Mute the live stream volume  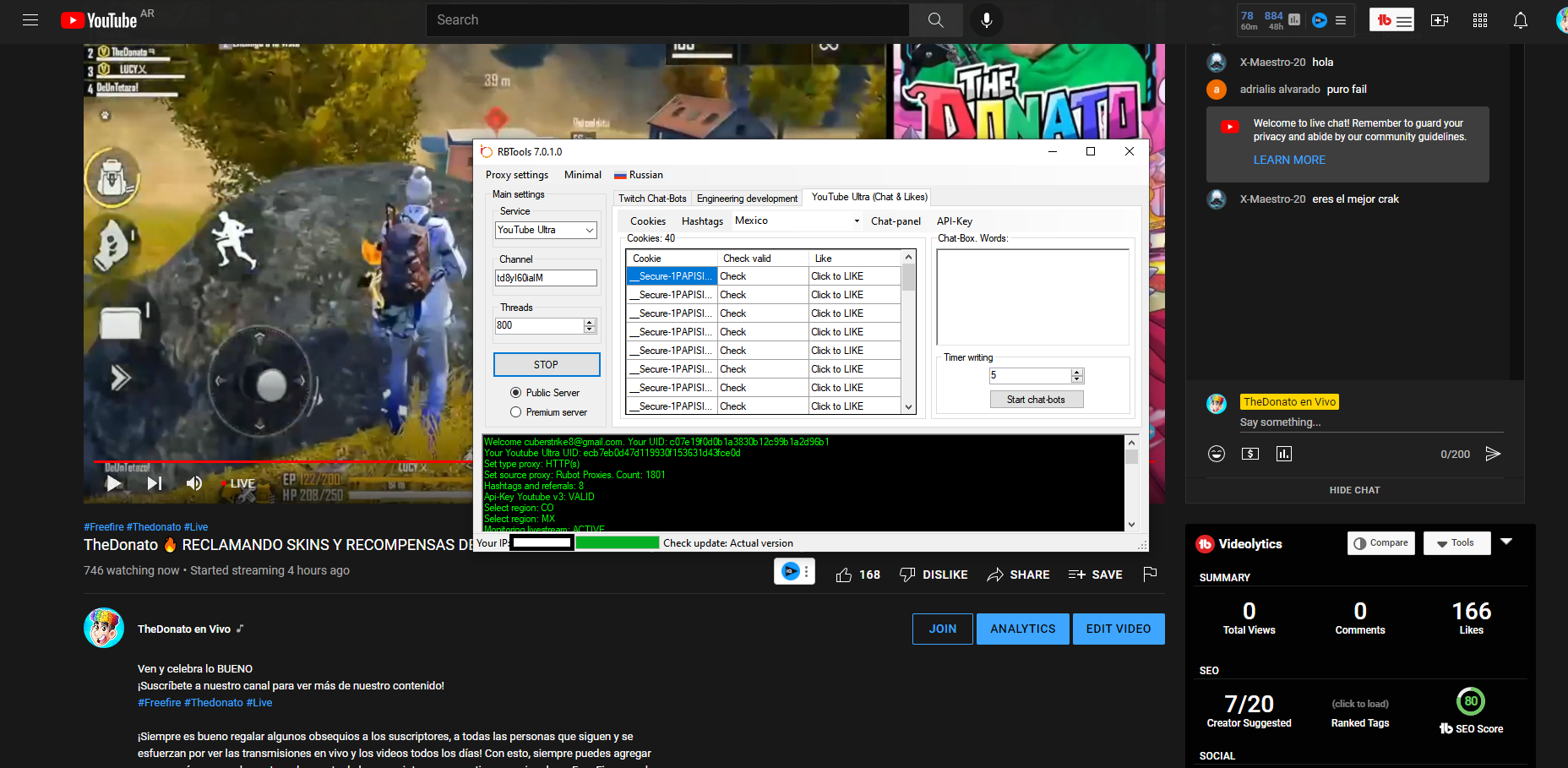point(194,483)
